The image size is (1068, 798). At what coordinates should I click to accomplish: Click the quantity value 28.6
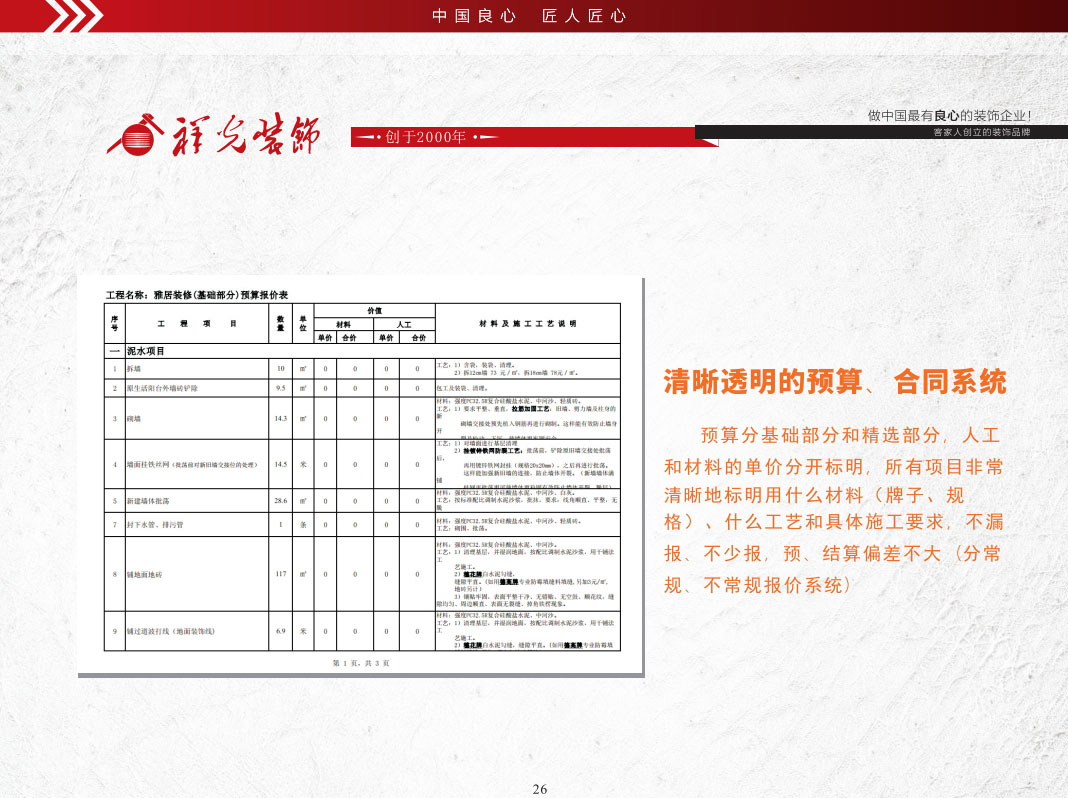click(281, 500)
